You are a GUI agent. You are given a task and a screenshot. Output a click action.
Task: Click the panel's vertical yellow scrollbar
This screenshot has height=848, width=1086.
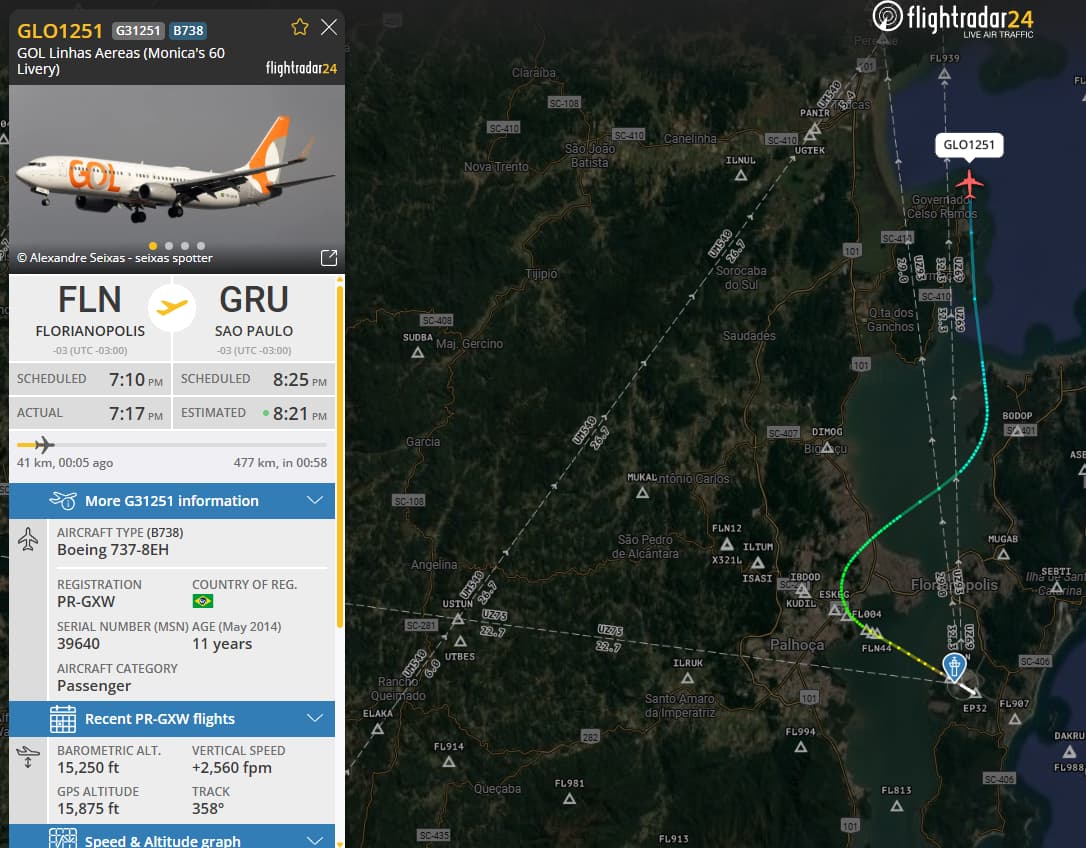click(339, 454)
